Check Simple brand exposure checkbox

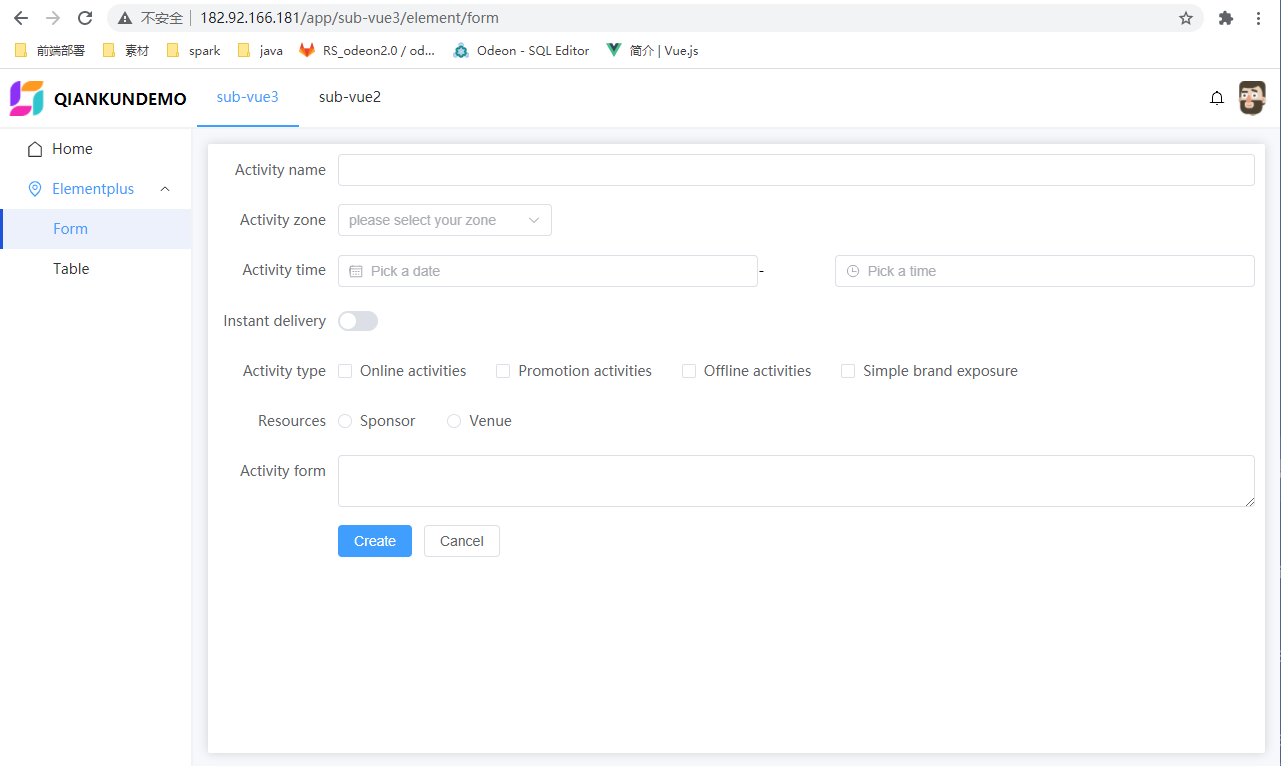click(848, 371)
